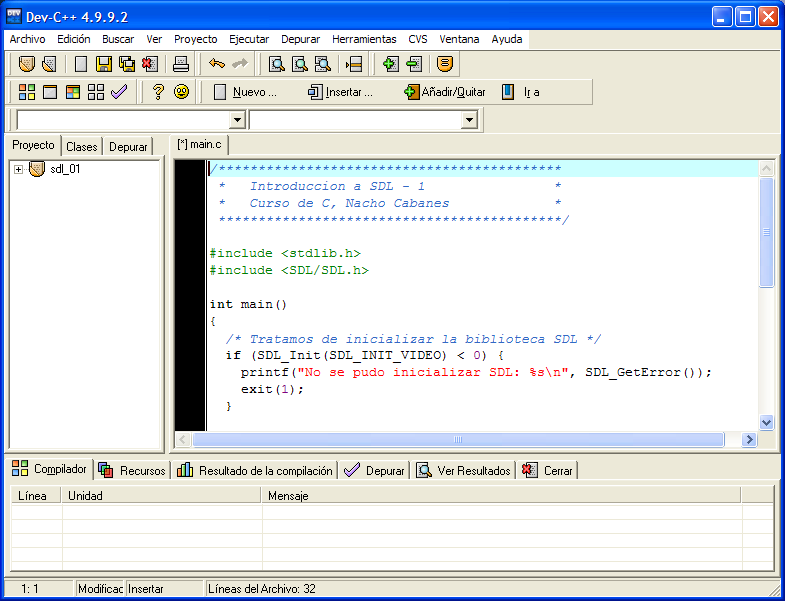Open project or file toolbar icon

click(x=27, y=64)
